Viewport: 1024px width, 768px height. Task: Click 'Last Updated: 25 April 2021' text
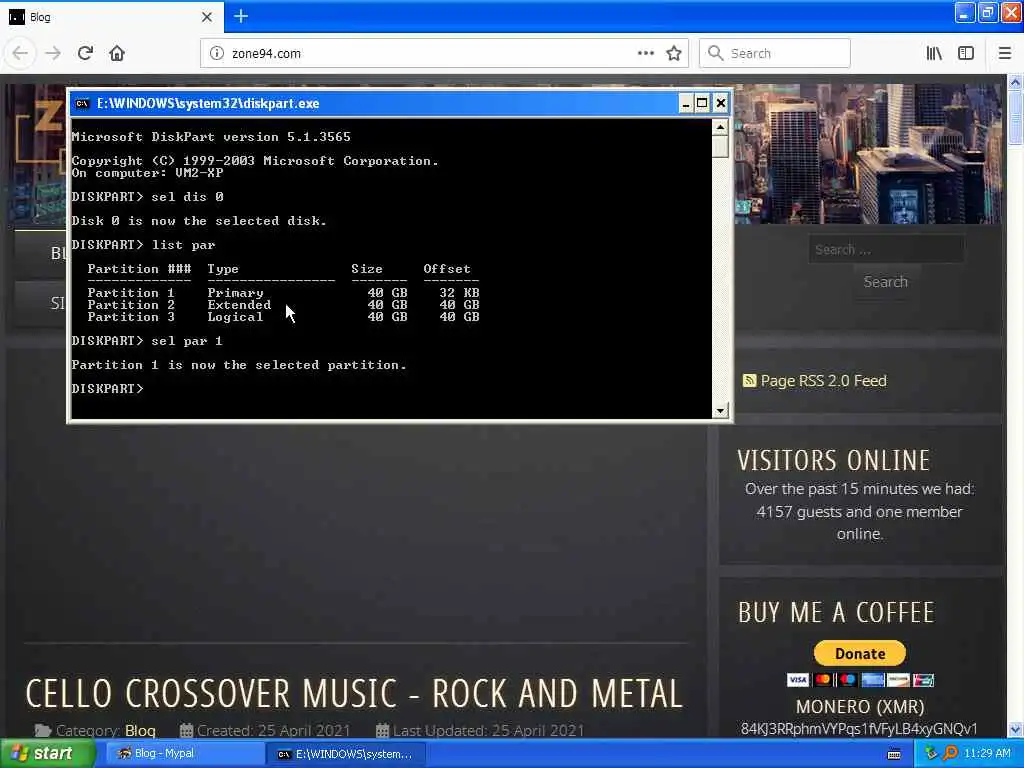click(488, 730)
